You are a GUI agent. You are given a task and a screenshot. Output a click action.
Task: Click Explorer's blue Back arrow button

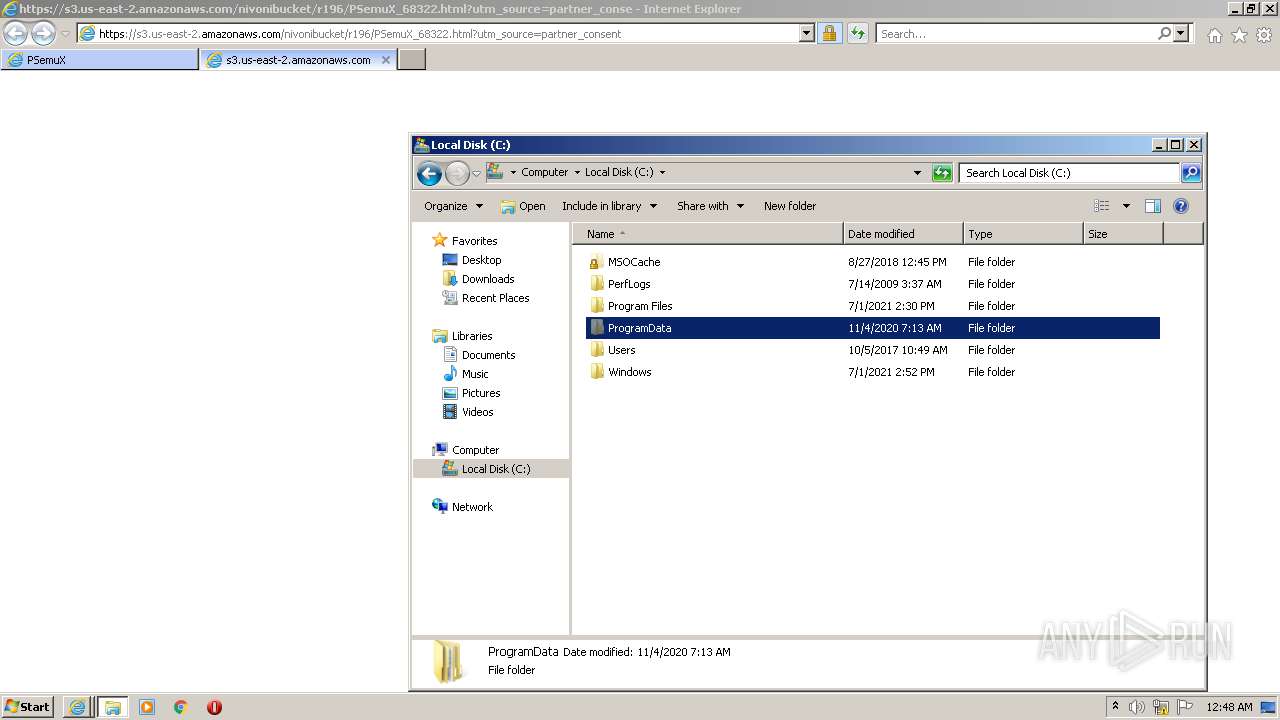coord(430,173)
